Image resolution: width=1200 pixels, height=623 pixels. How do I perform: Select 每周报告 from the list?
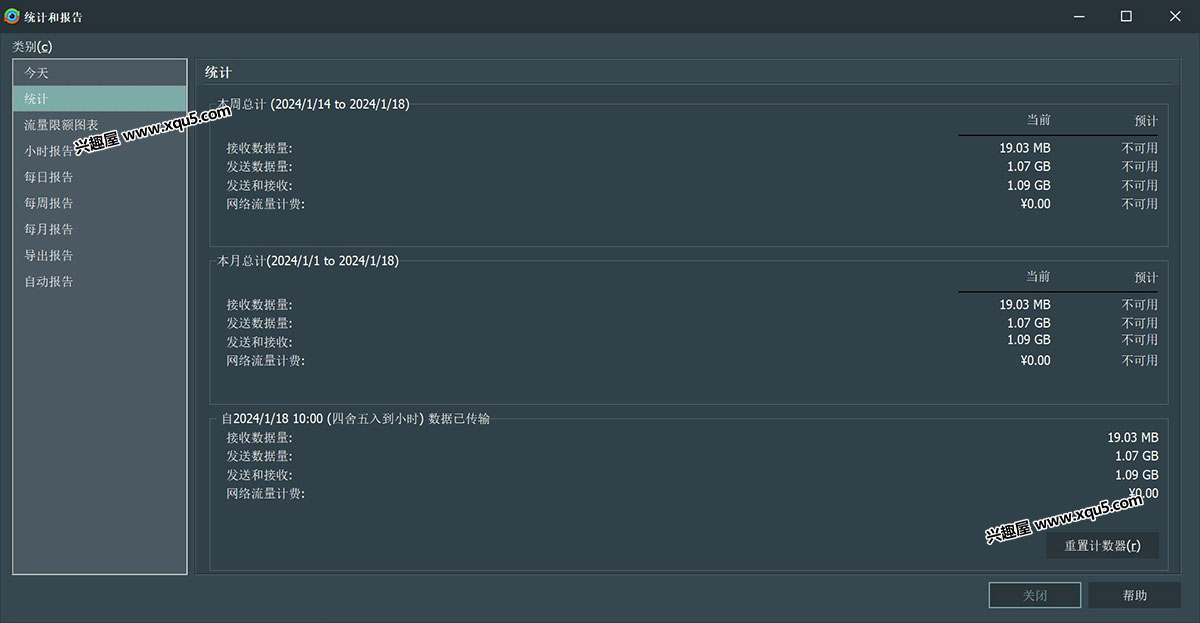[49, 203]
